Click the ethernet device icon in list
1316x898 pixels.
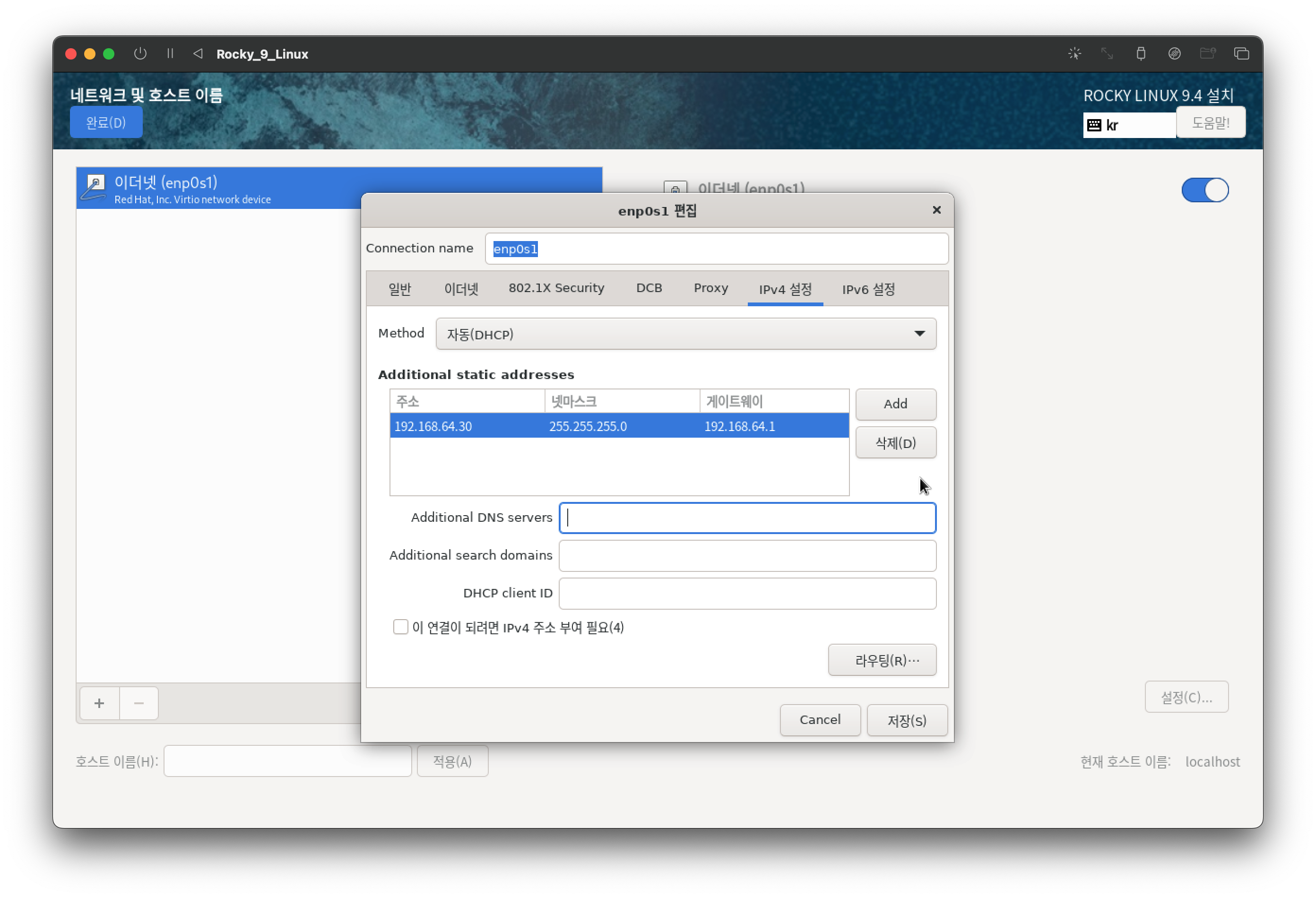pos(95,188)
